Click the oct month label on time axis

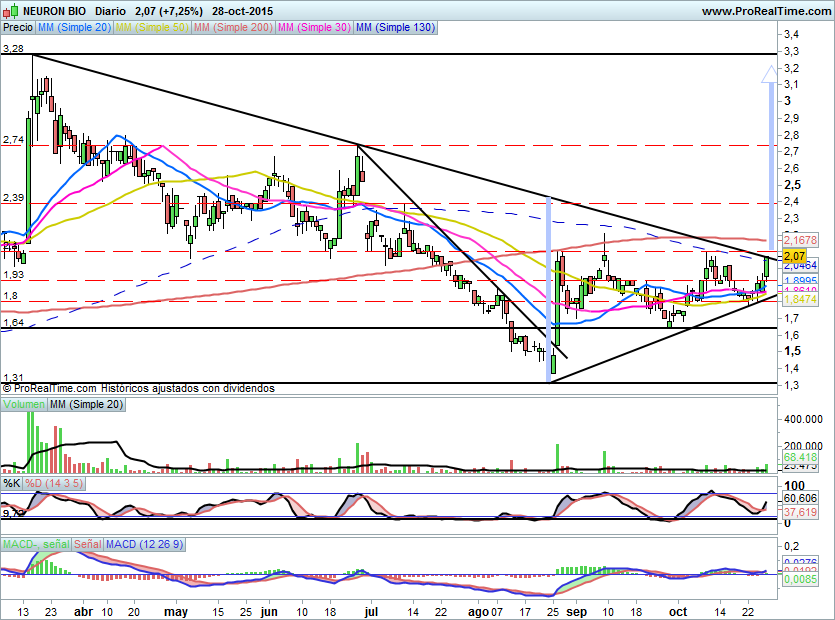click(678, 612)
